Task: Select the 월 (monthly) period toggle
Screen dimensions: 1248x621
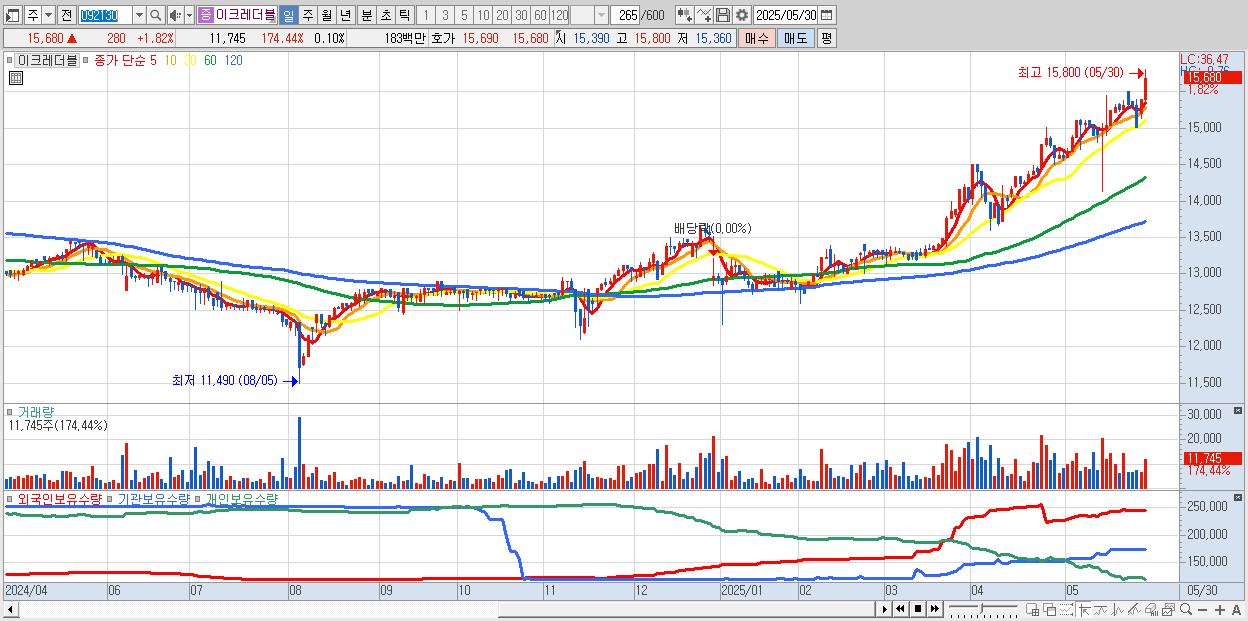Action: [x=326, y=15]
